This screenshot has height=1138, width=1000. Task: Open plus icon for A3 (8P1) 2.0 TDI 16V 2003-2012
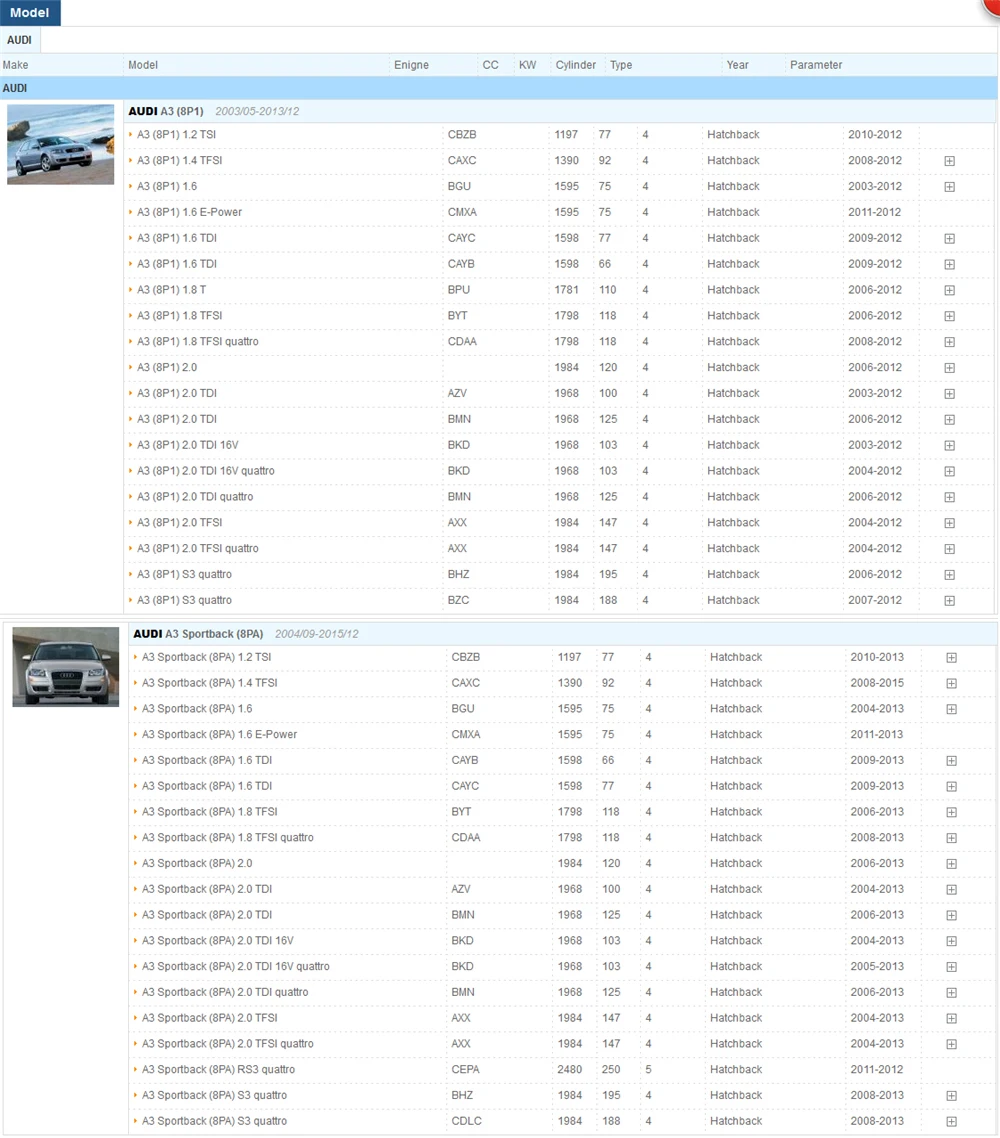point(949,446)
